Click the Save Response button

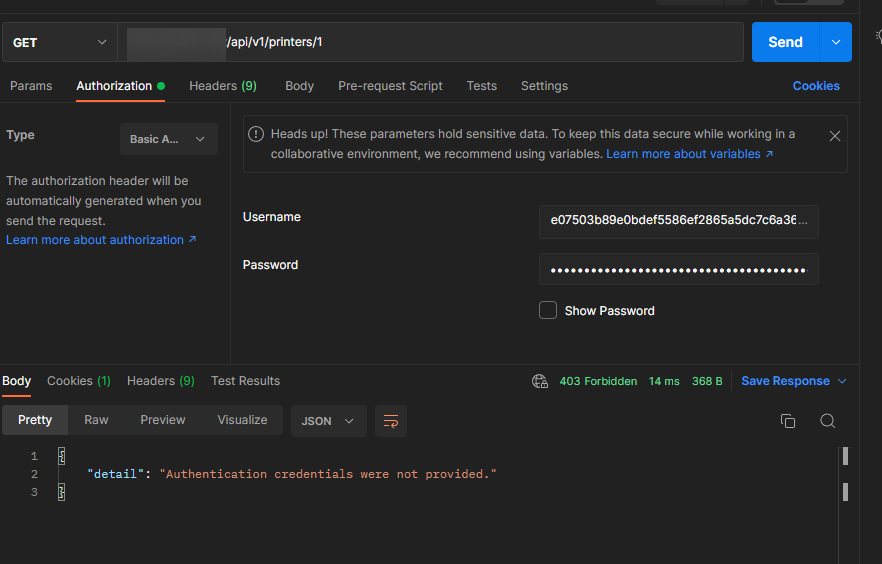tap(785, 381)
